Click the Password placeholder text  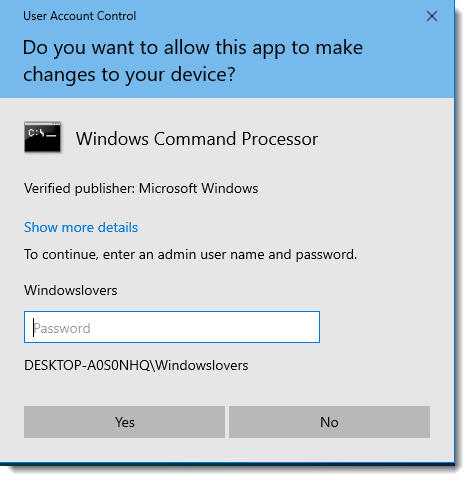pos(62,328)
